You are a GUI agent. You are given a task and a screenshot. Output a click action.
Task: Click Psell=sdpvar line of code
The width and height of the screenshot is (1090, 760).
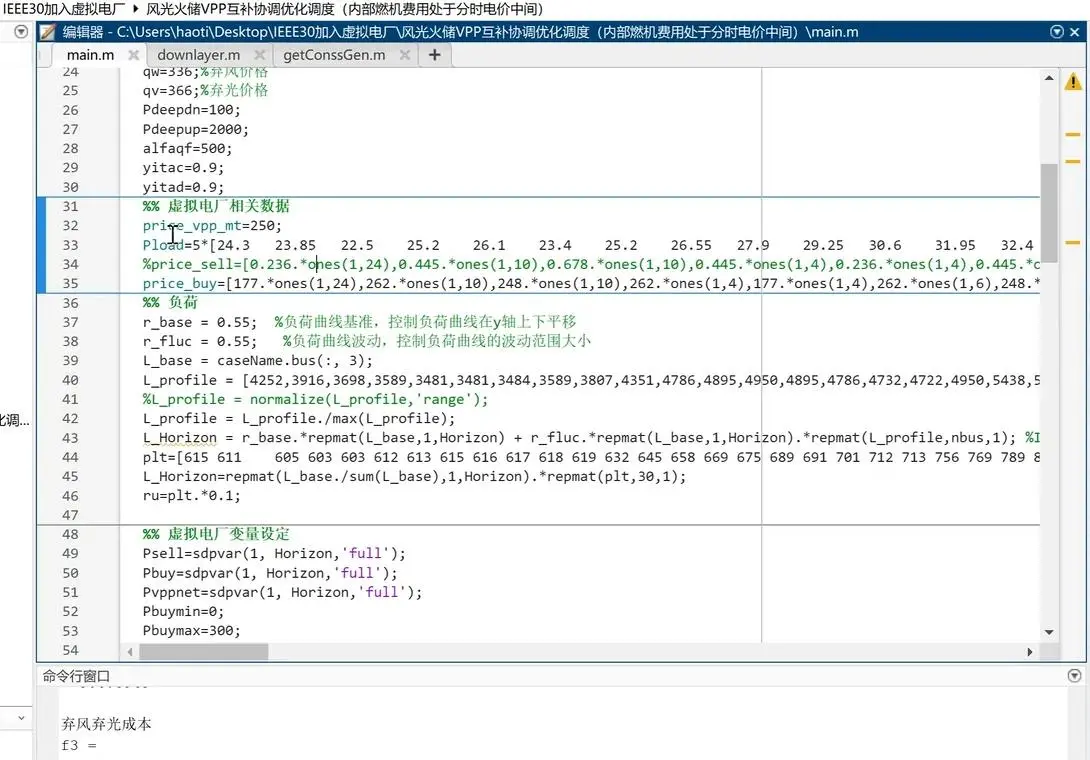pyautogui.click(x=274, y=553)
